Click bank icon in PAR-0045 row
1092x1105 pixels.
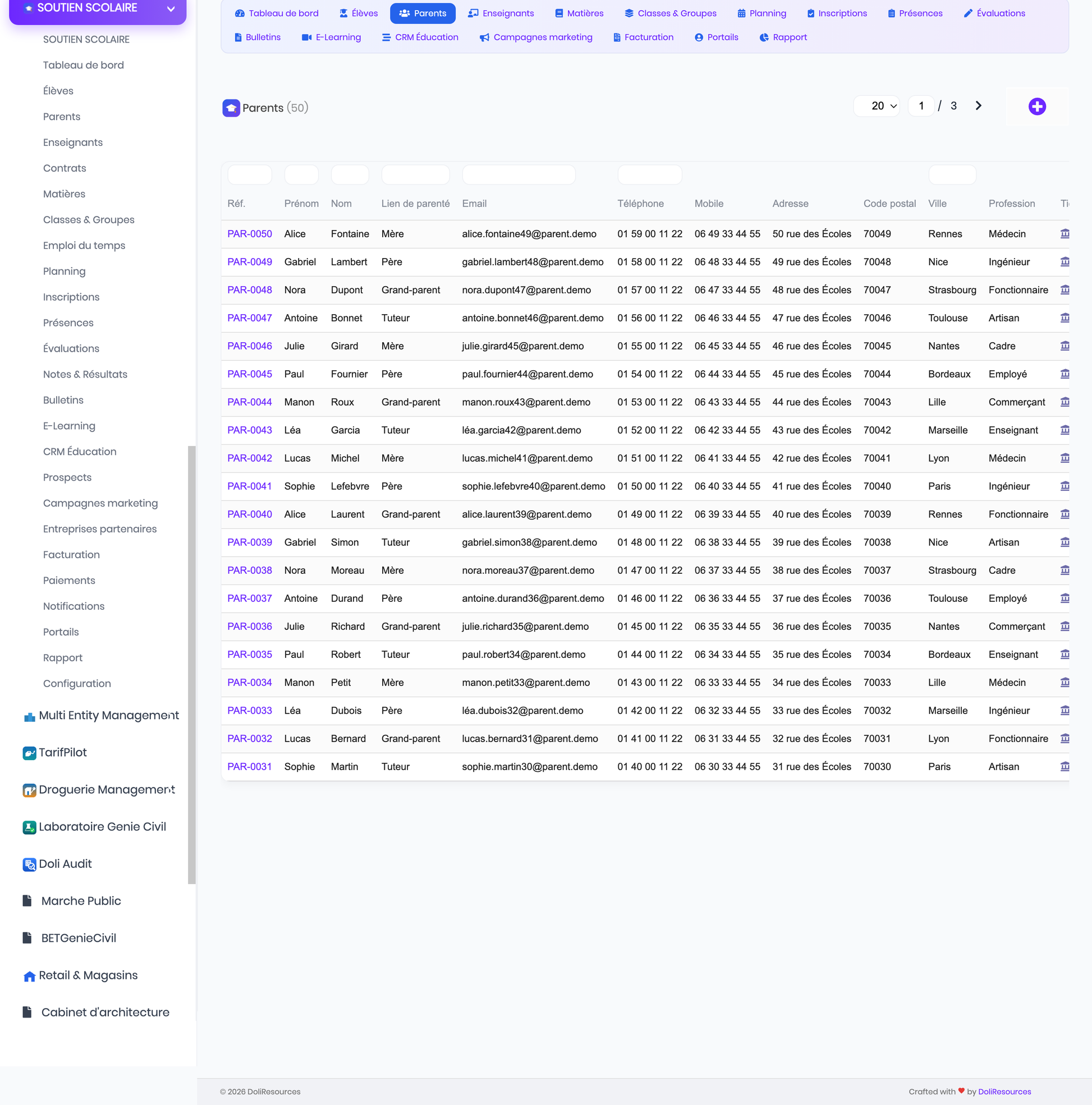click(x=1065, y=374)
